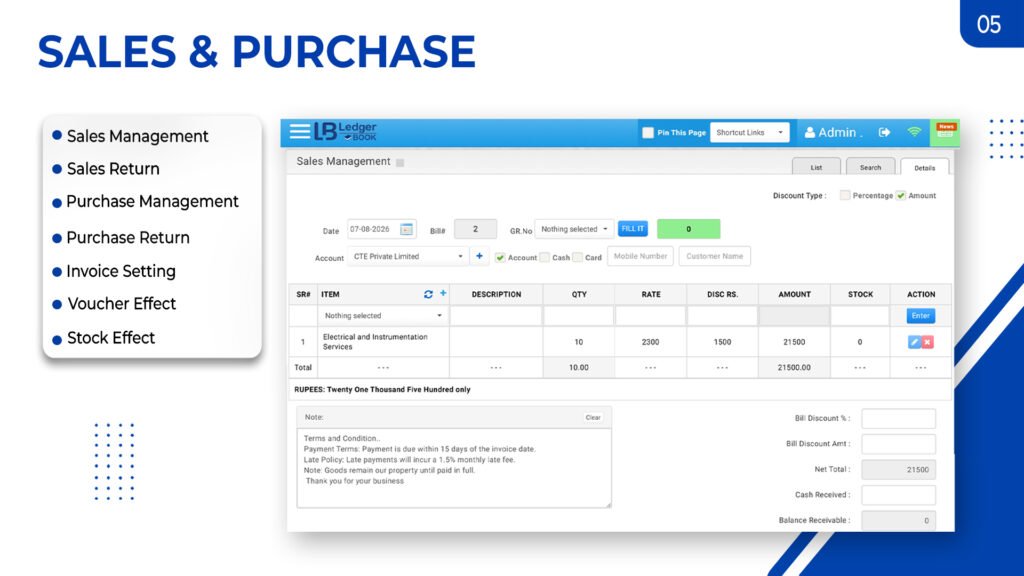Click the Stock Effect bullet item
Viewport: 1024px width, 576px height.
pyautogui.click(x=111, y=338)
